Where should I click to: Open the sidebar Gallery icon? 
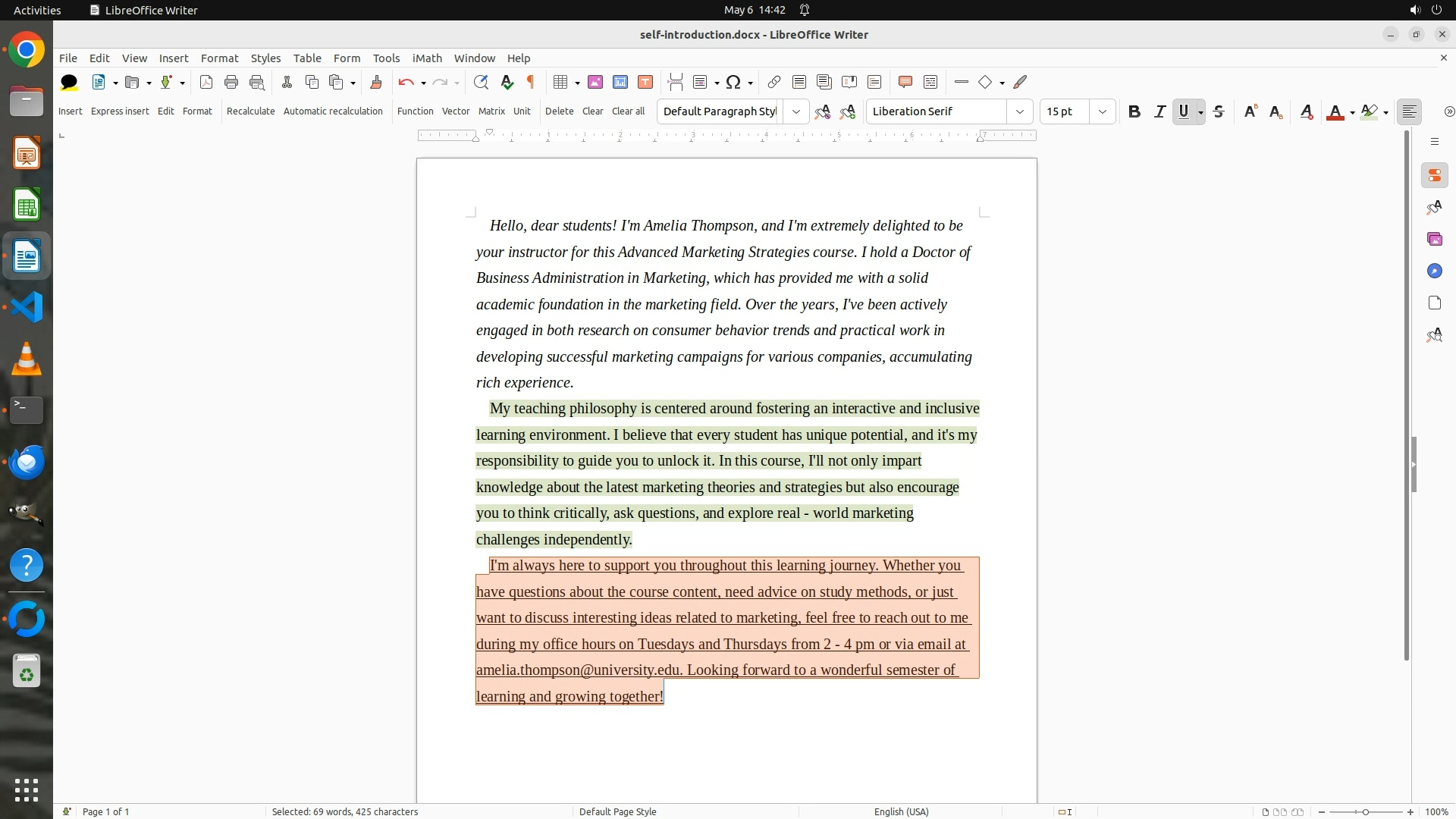pos(1434,240)
